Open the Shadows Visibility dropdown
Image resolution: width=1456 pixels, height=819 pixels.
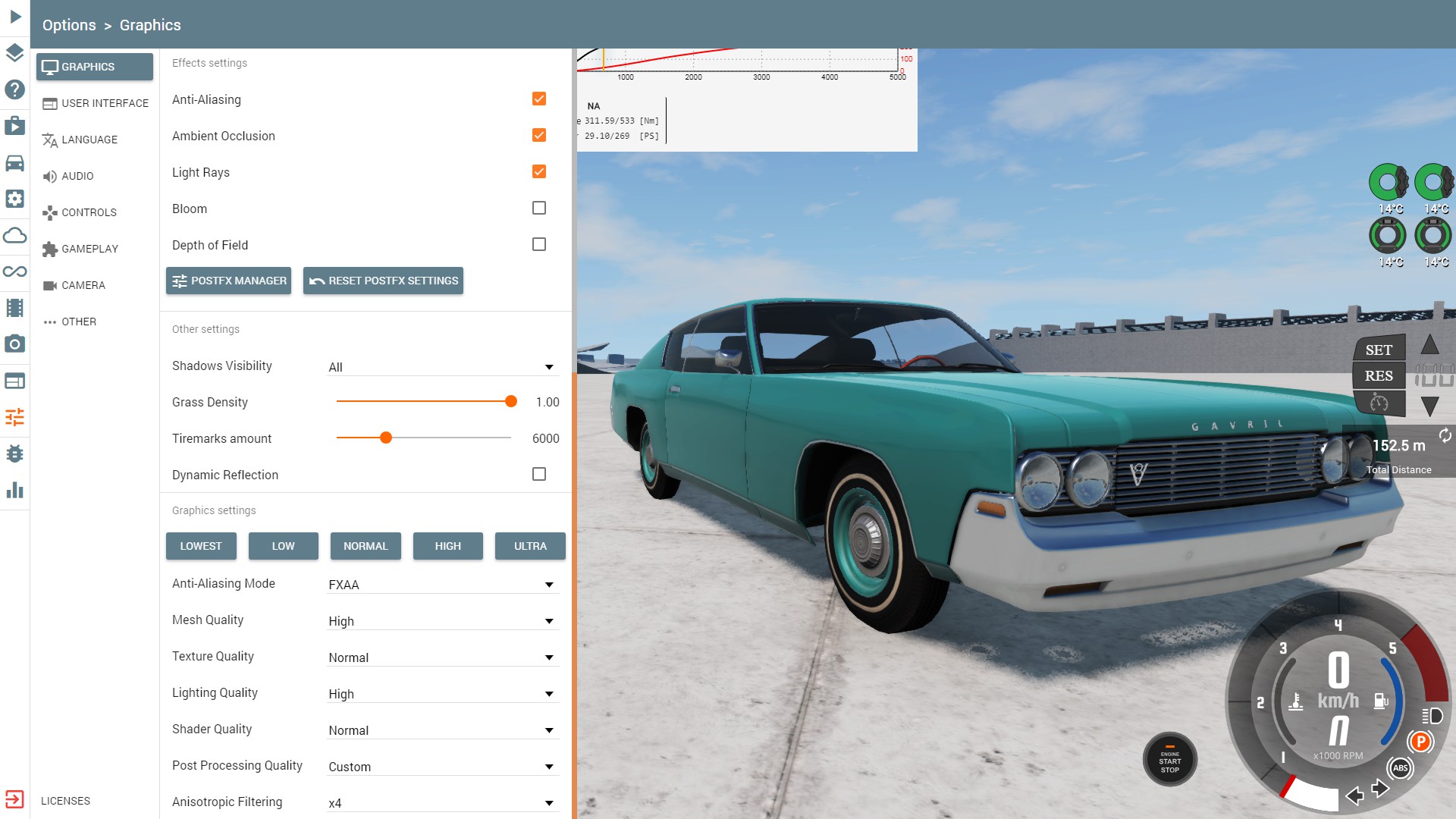tap(443, 367)
